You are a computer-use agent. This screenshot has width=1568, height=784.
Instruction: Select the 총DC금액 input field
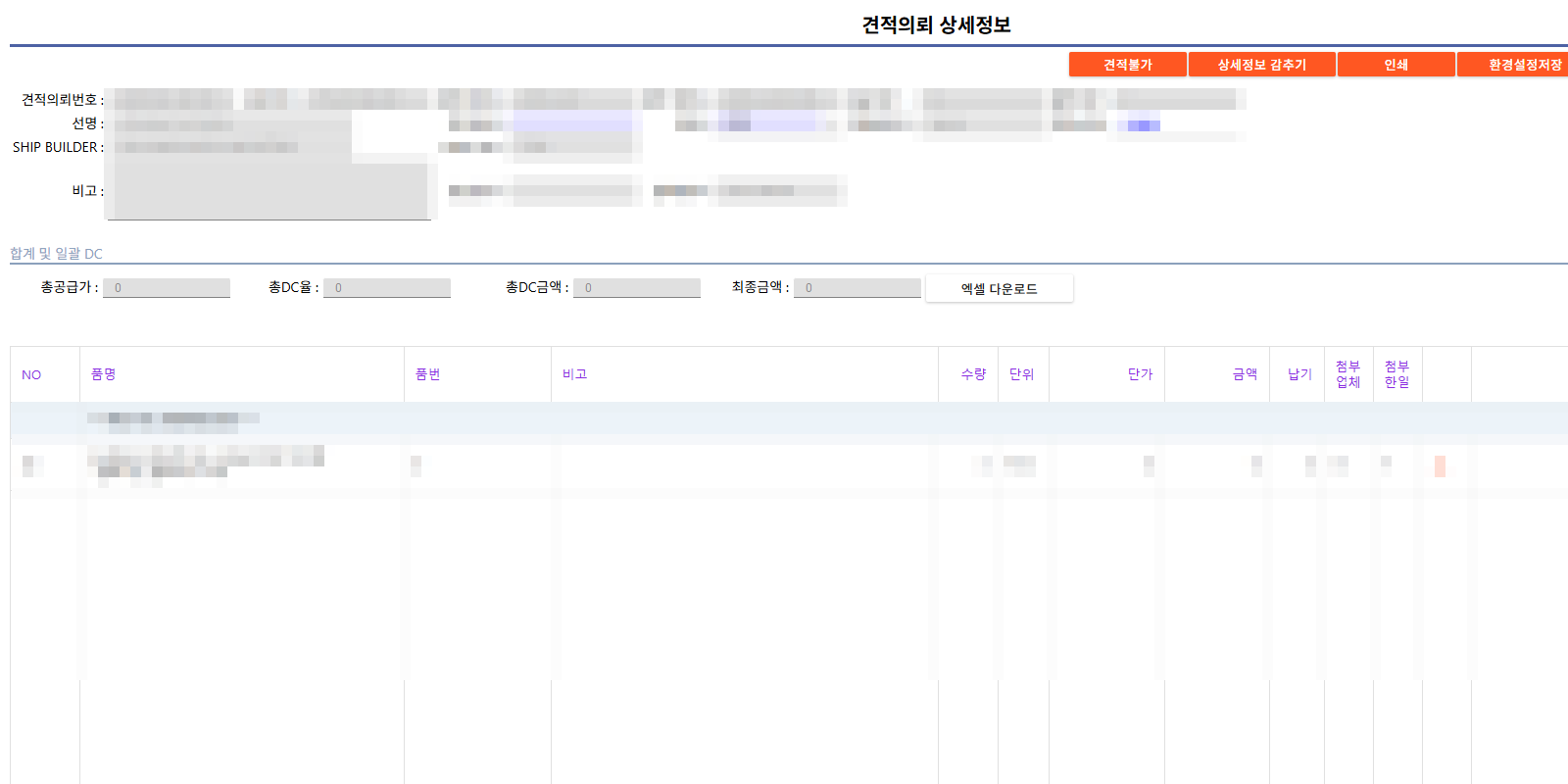click(x=637, y=288)
